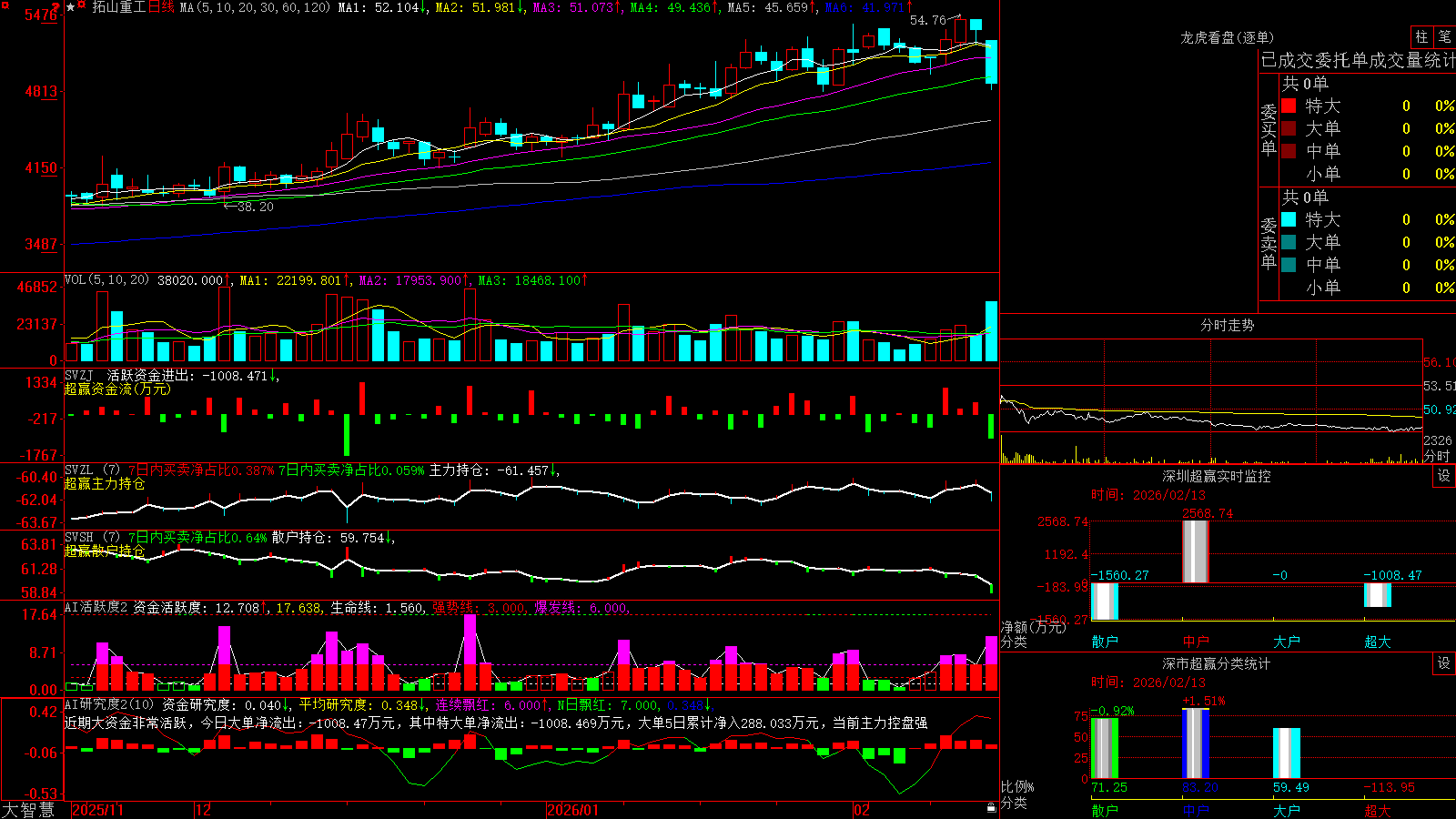Click red swatch for buy 特大 orders

1289,106
